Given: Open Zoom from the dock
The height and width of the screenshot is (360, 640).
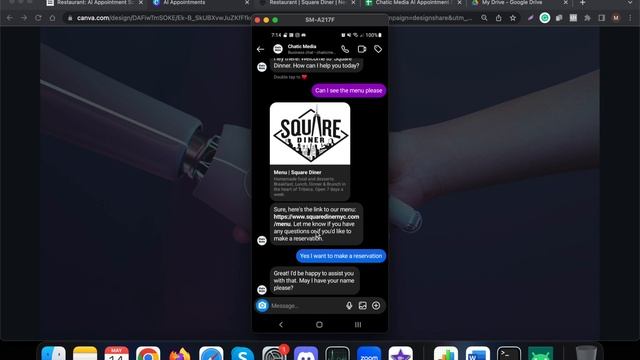Looking at the screenshot, I should (369, 353).
